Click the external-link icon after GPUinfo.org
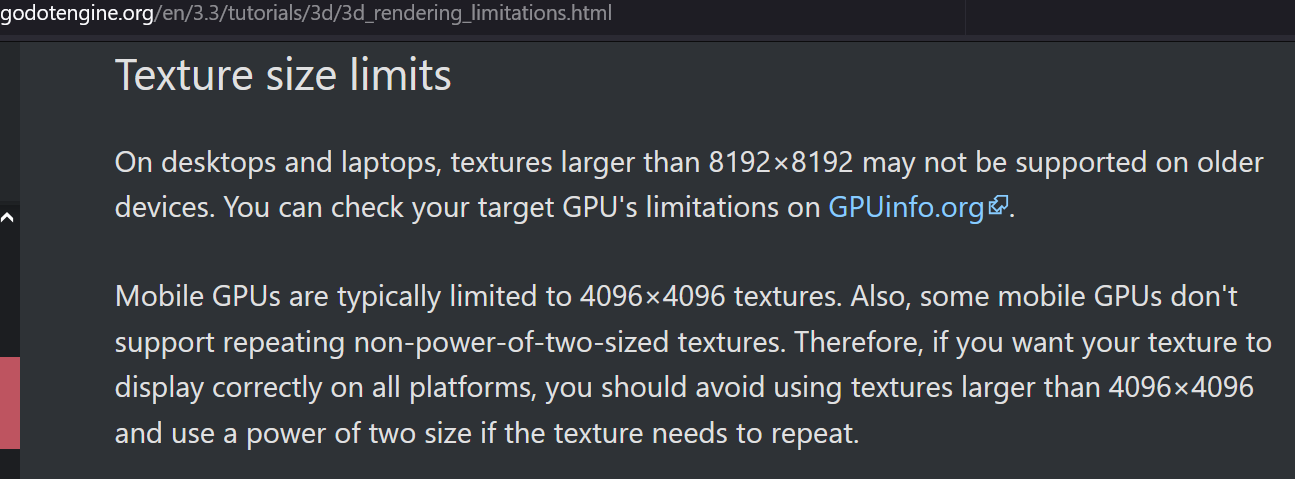1295x479 pixels. click(x=997, y=206)
